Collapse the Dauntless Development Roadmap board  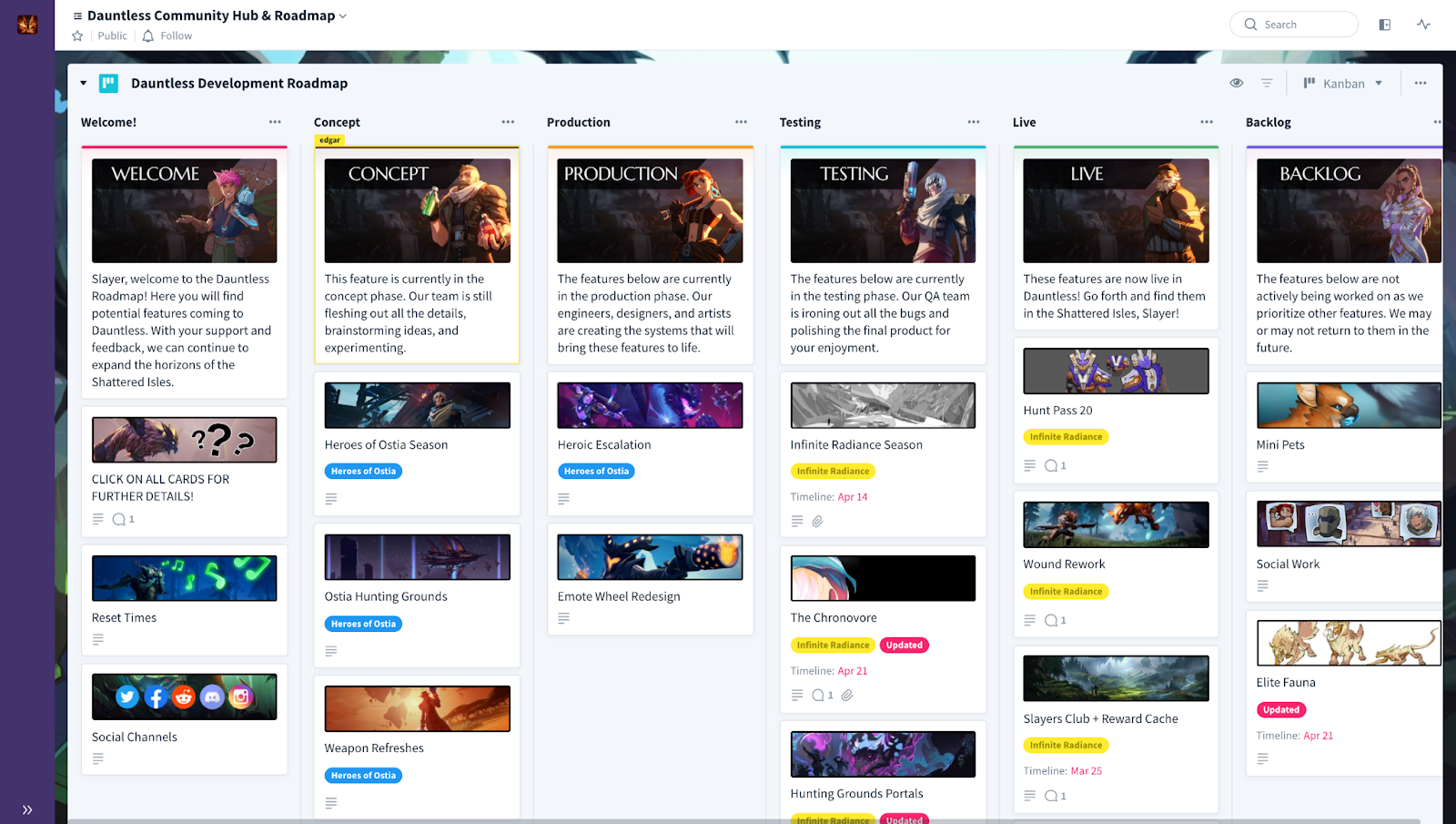84,83
